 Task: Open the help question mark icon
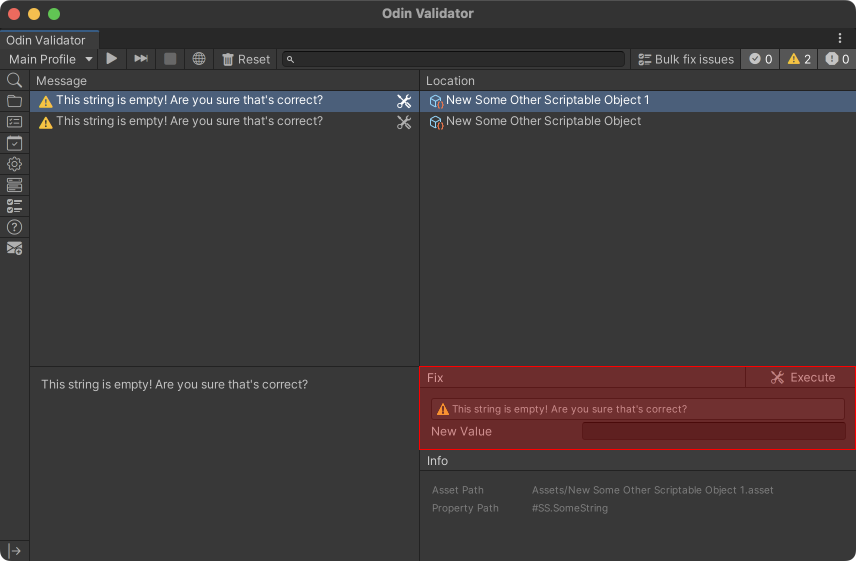14,227
